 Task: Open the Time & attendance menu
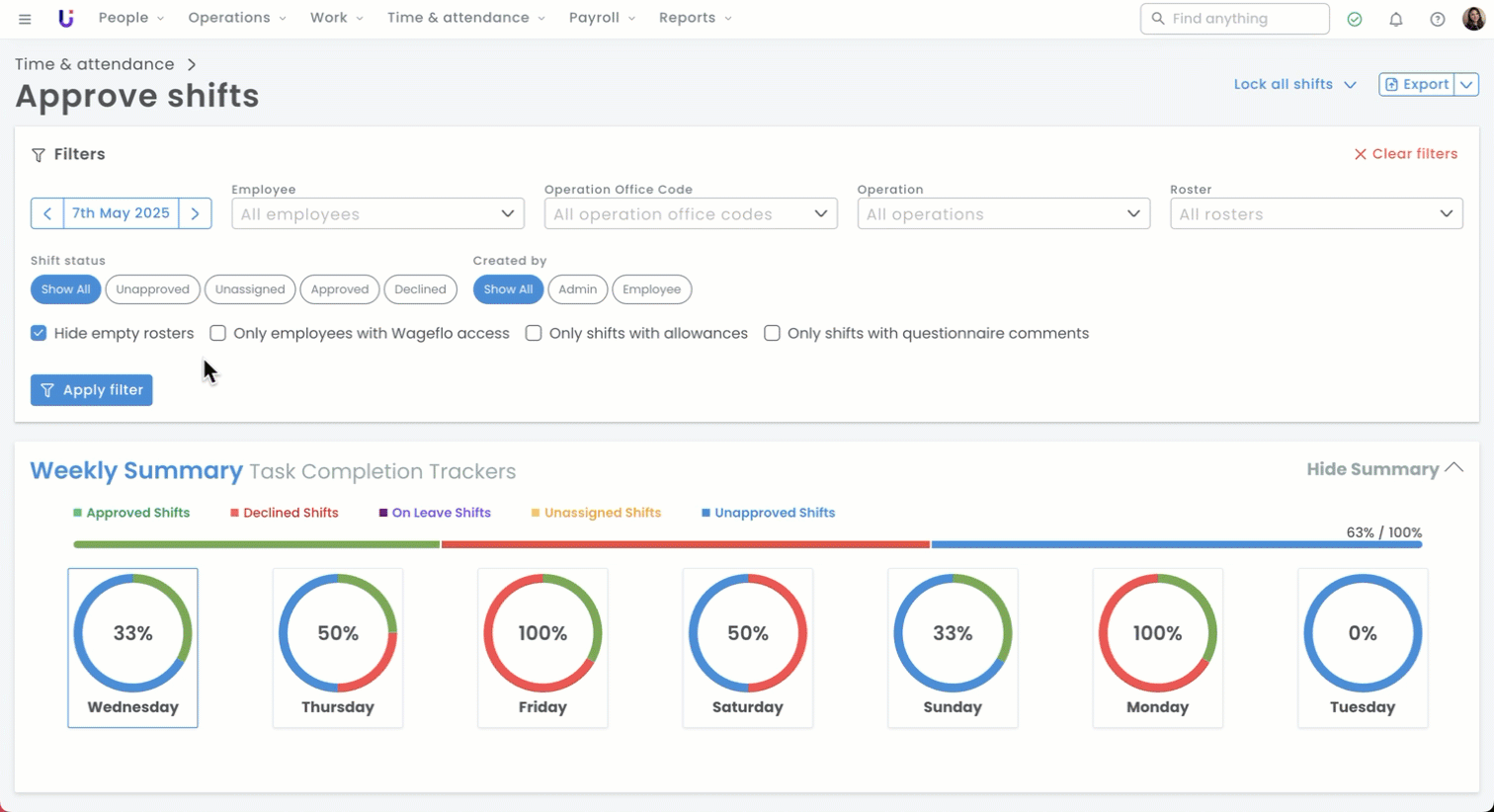465,18
